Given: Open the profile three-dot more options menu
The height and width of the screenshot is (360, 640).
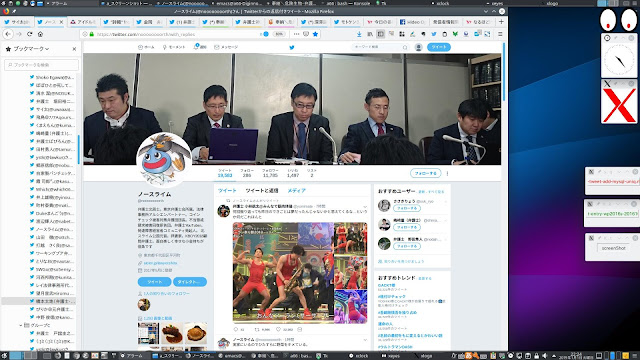Looking at the screenshot, I should point(447,173).
